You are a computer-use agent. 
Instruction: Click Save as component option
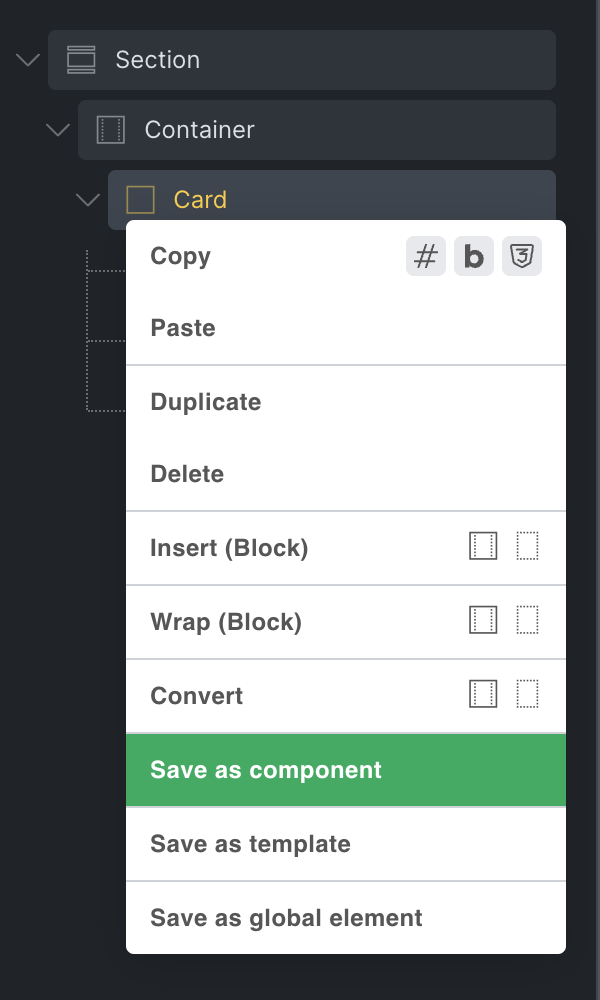[266, 770]
